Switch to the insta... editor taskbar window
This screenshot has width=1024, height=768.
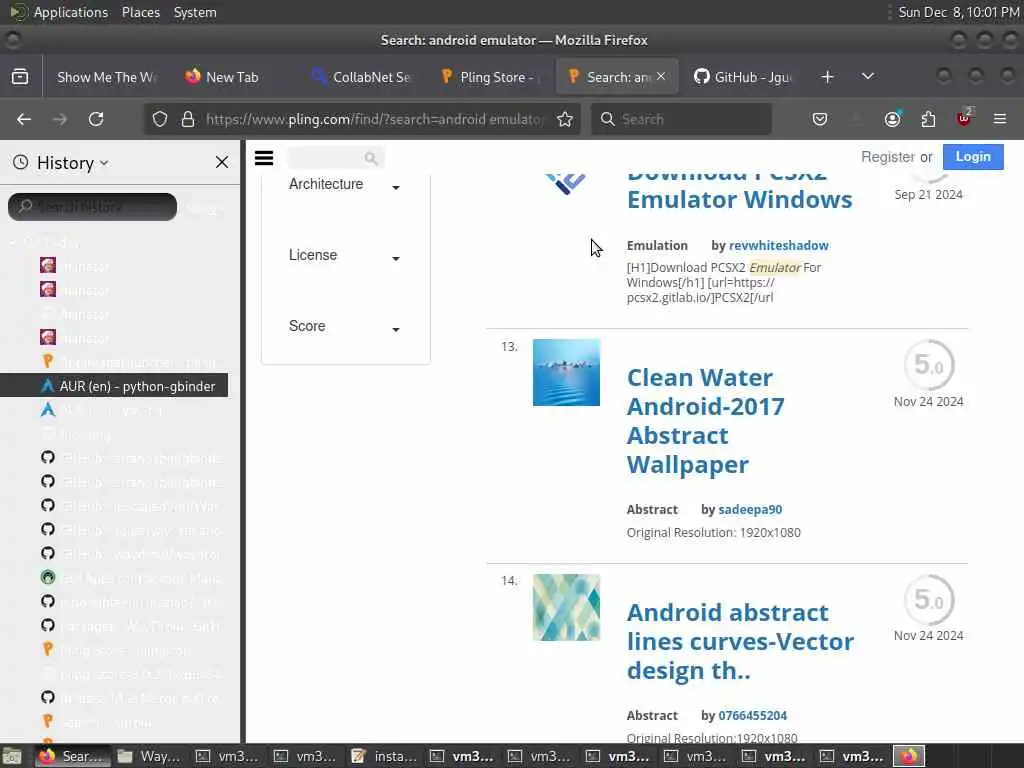point(384,756)
